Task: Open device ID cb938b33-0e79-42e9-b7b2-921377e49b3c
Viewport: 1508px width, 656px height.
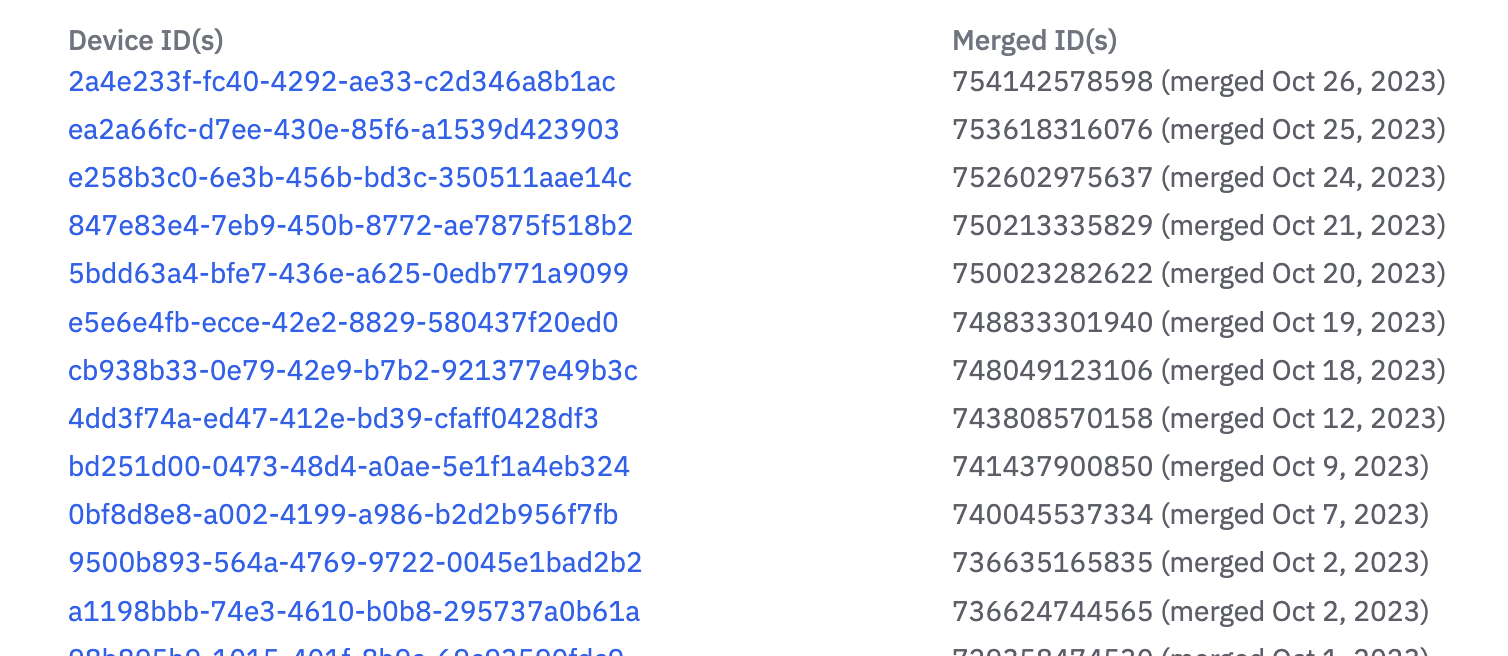Action: (353, 371)
